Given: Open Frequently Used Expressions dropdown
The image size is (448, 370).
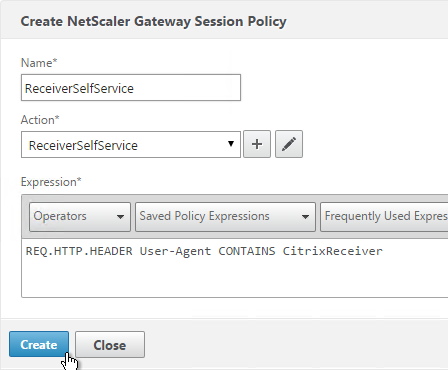Looking at the screenshot, I should pyautogui.click(x=384, y=217).
